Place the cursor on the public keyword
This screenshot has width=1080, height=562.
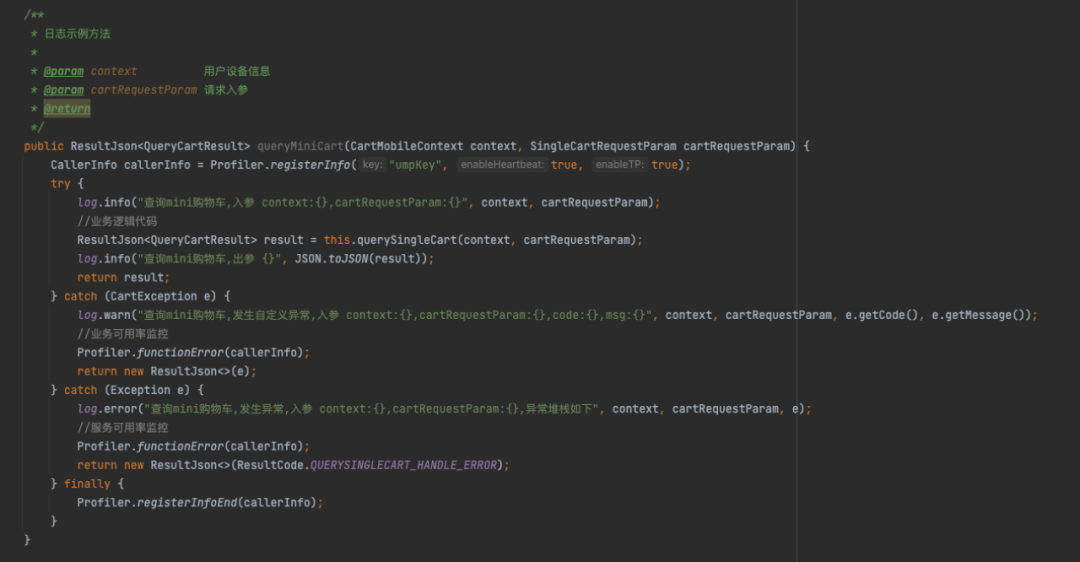(43, 146)
